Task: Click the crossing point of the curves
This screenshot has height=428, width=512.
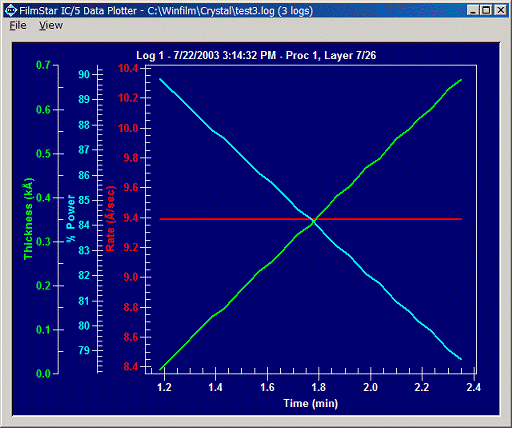Action: click(x=314, y=220)
